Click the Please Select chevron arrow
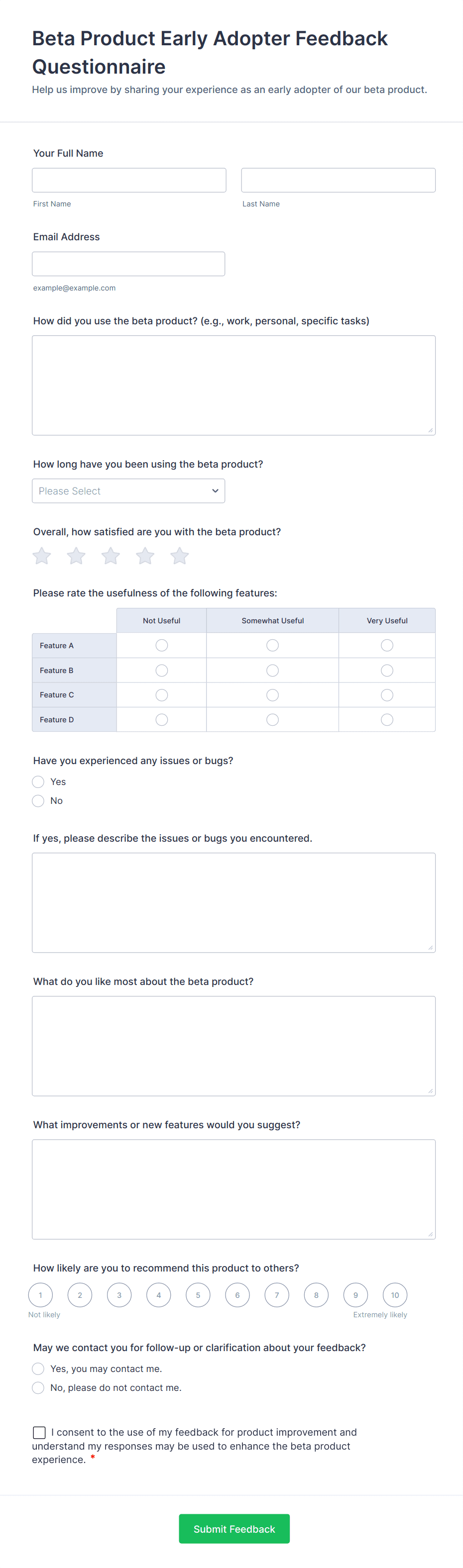Viewport: 463px width, 1568px height. (215, 490)
